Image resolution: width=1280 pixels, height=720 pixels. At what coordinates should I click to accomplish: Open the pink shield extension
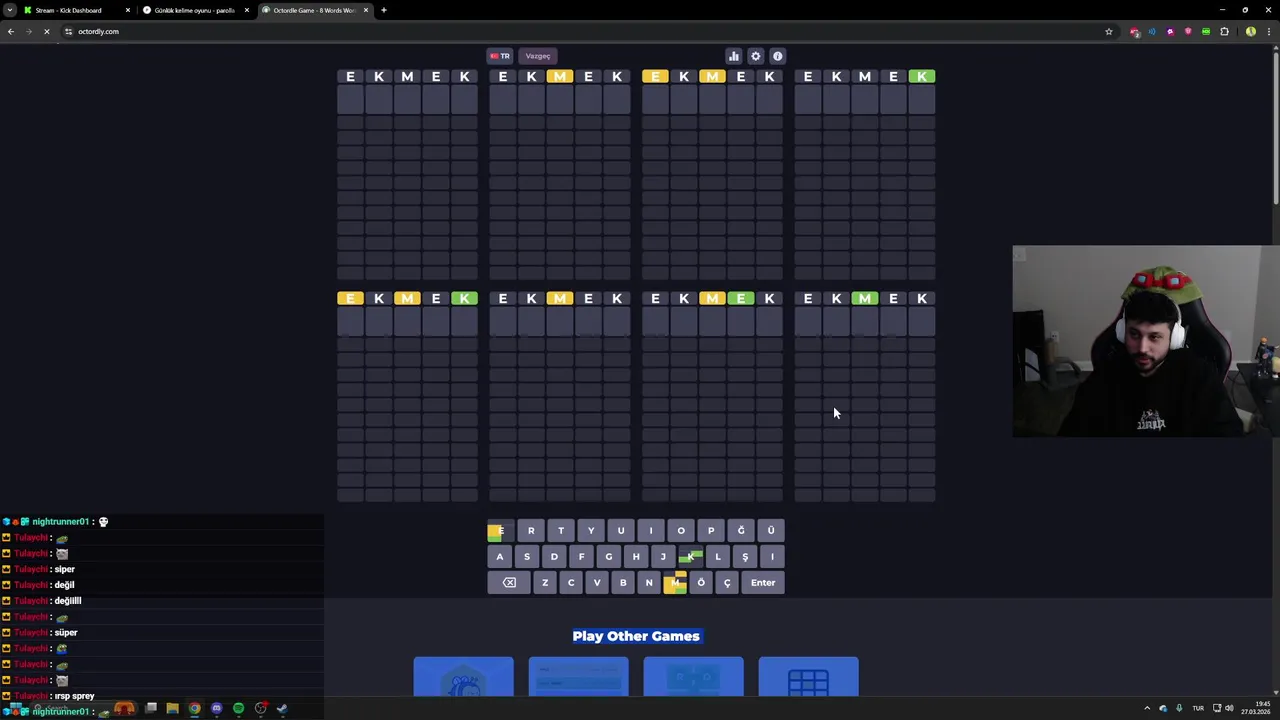[1188, 32]
